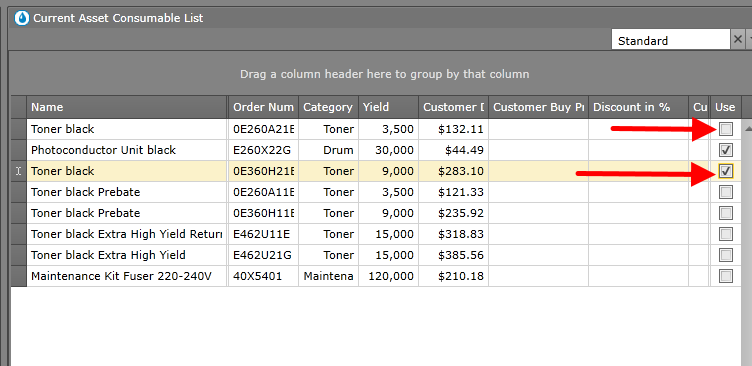The width and height of the screenshot is (752, 366).
Task: Click Customer Buy Price cell for Photoconductor Unit black
Action: [539, 150]
